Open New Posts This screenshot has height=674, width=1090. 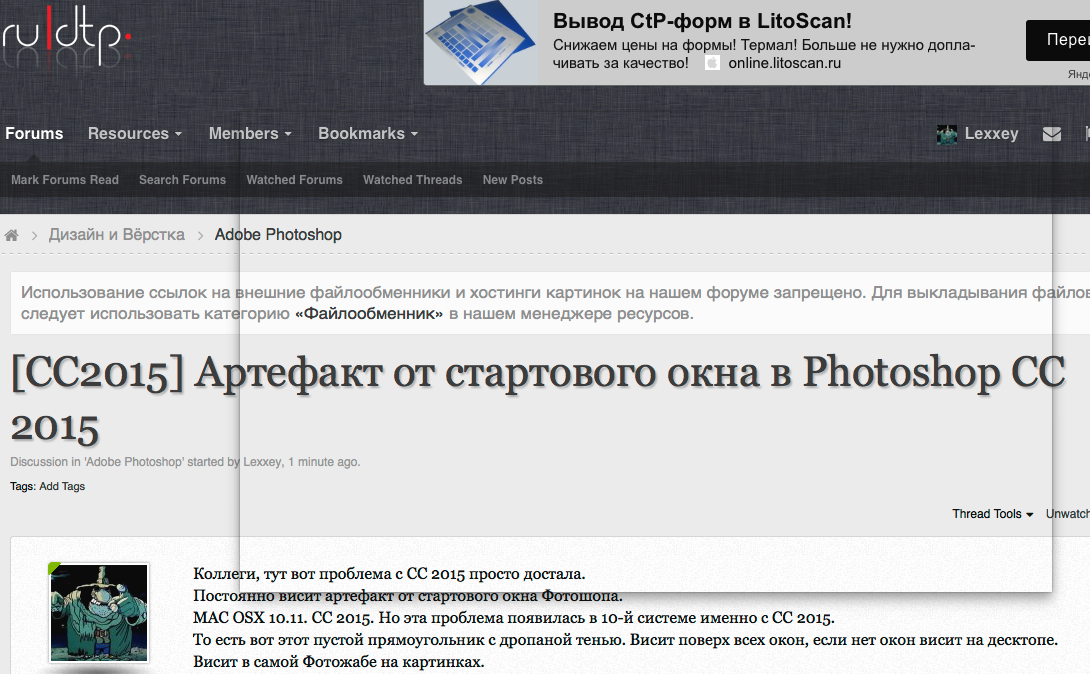[x=512, y=180]
